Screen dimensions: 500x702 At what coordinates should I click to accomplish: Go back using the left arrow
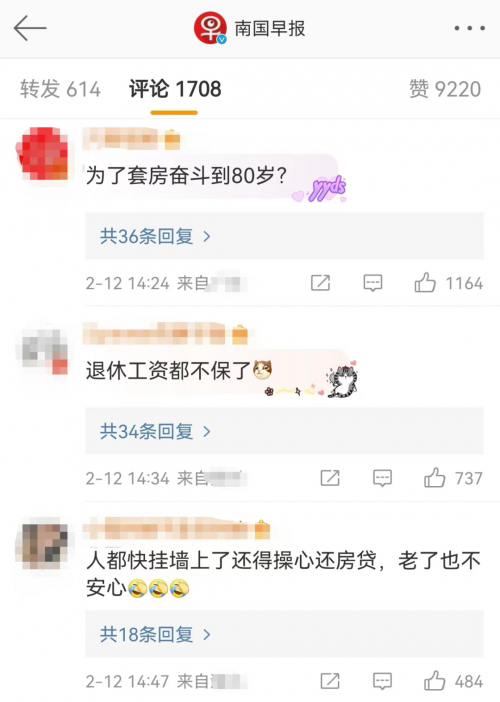click(x=30, y=28)
